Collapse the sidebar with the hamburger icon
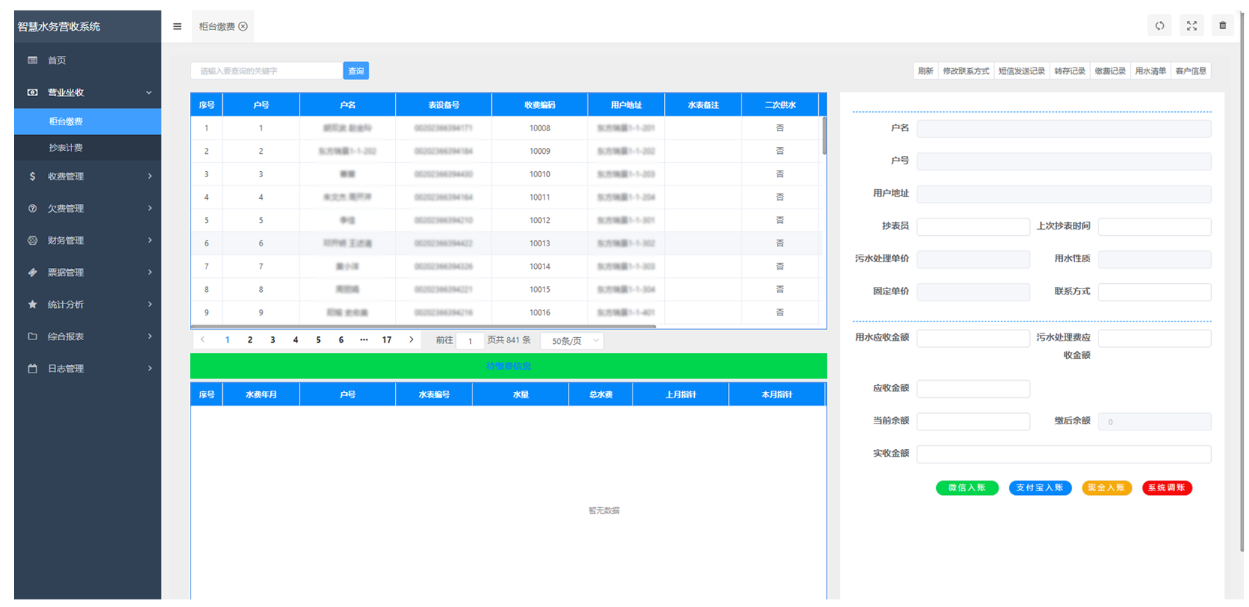This screenshot has height=607, width=1249. coord(177,27)
